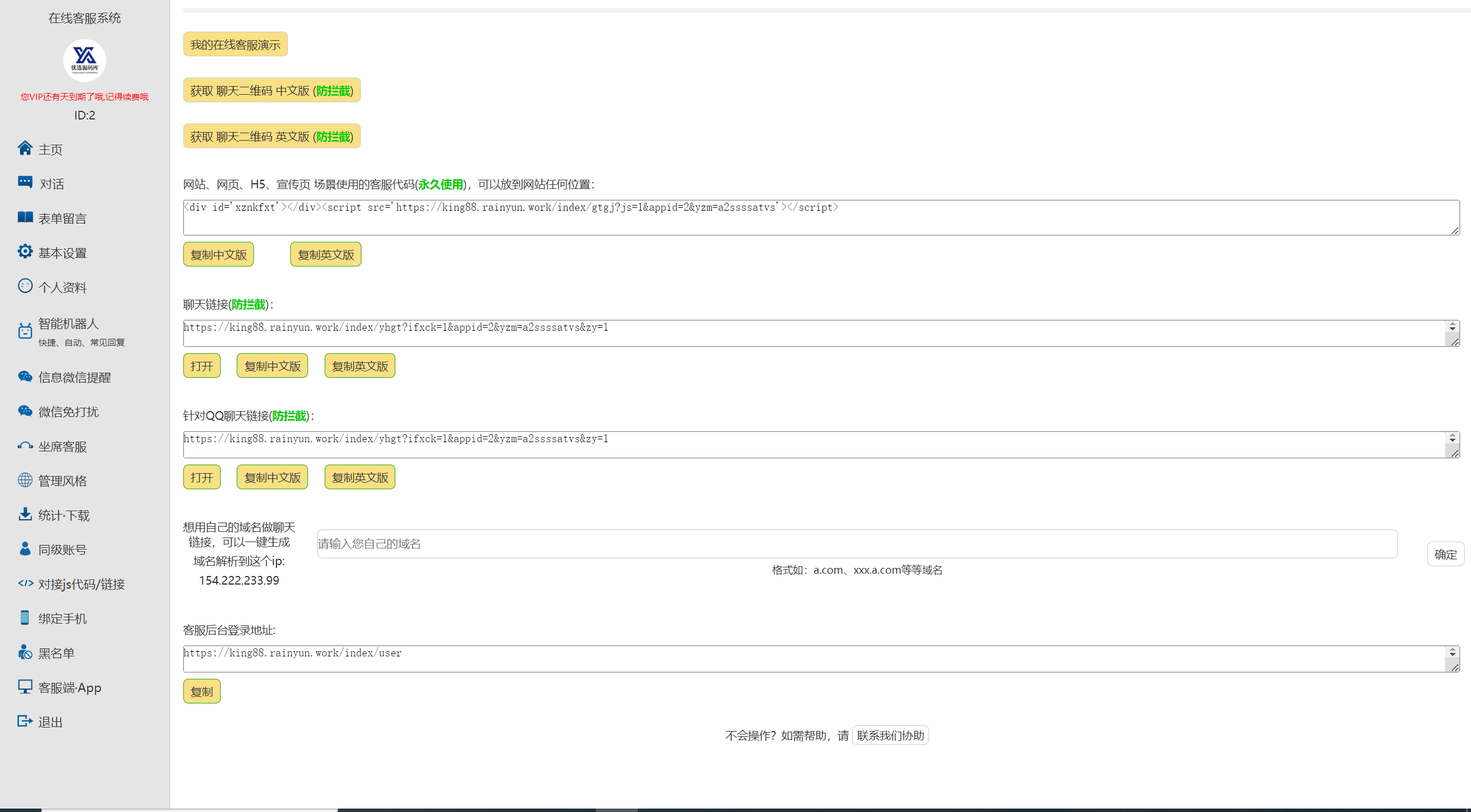Image resolution: width=1471 pixels, height=812 pixels.
Task: Focus the 请输入您自己的域名 input field
Action: click(x=857, y=544)
